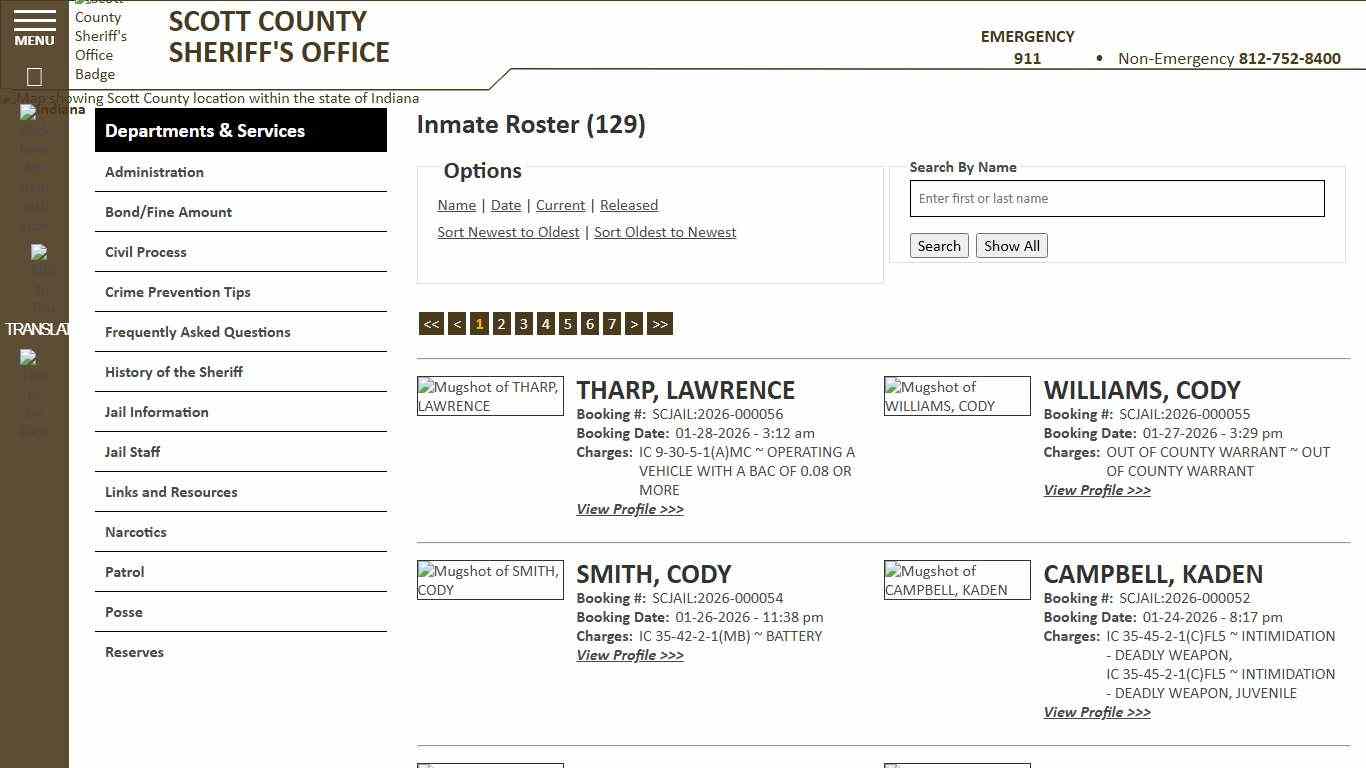Click the Enter first or last name field

(x=1116, y=198)
